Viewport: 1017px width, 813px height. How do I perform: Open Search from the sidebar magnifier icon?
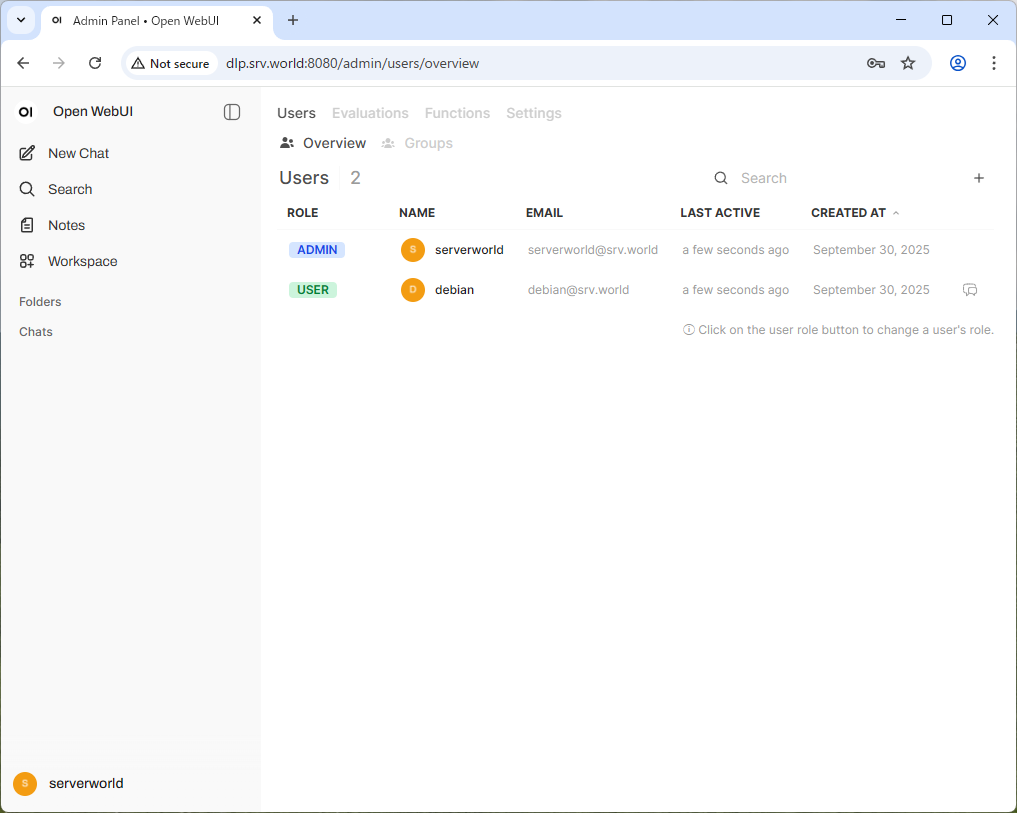coord(27,189)
